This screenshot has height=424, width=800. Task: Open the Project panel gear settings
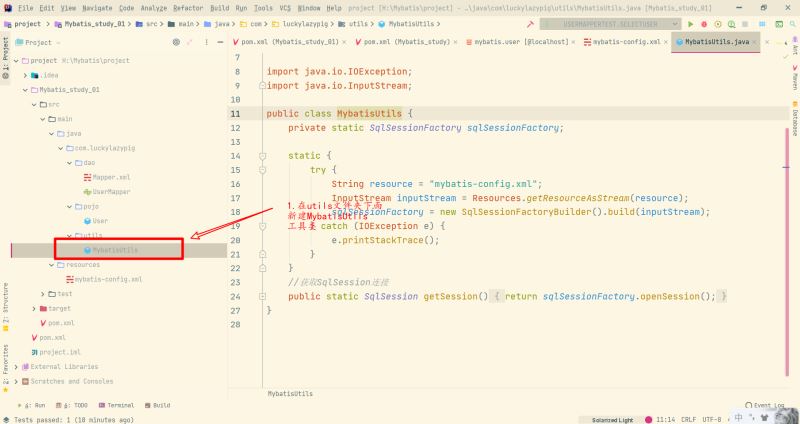tap(177, 42)
